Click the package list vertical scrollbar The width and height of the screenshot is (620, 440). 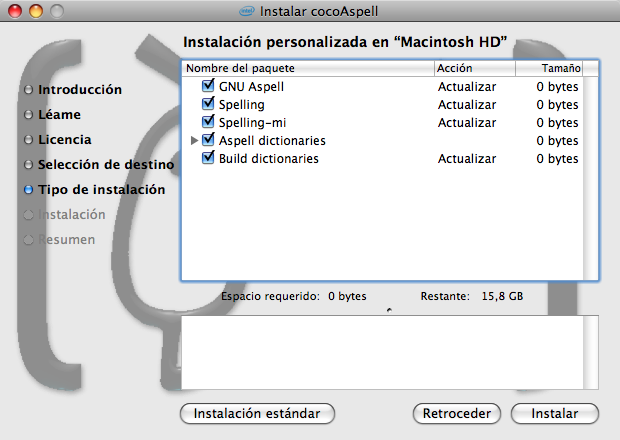(x=591, y=178)
